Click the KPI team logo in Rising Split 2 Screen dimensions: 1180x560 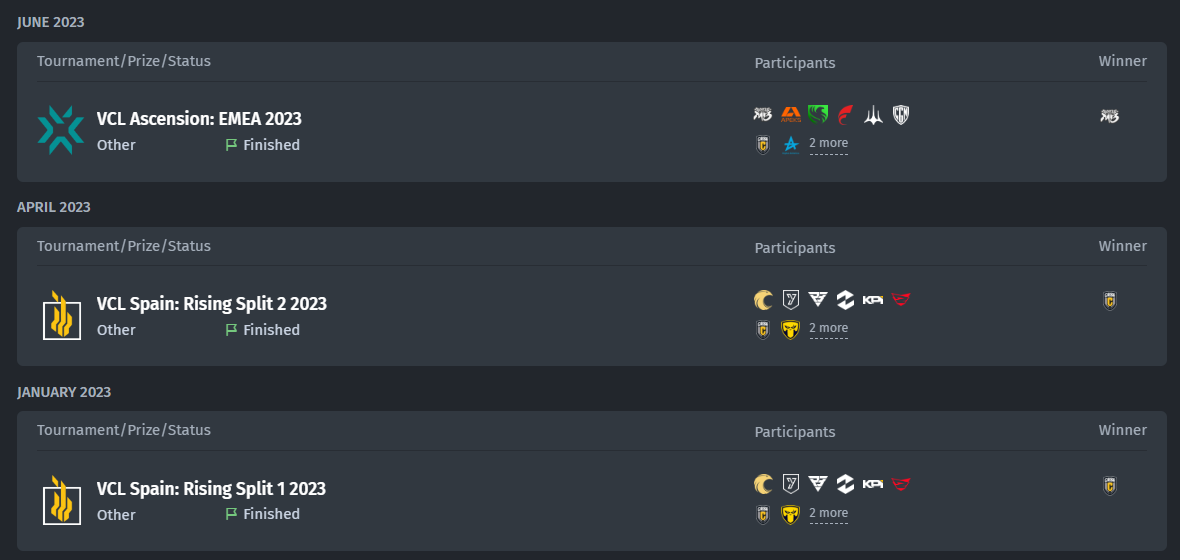point(873,300)
